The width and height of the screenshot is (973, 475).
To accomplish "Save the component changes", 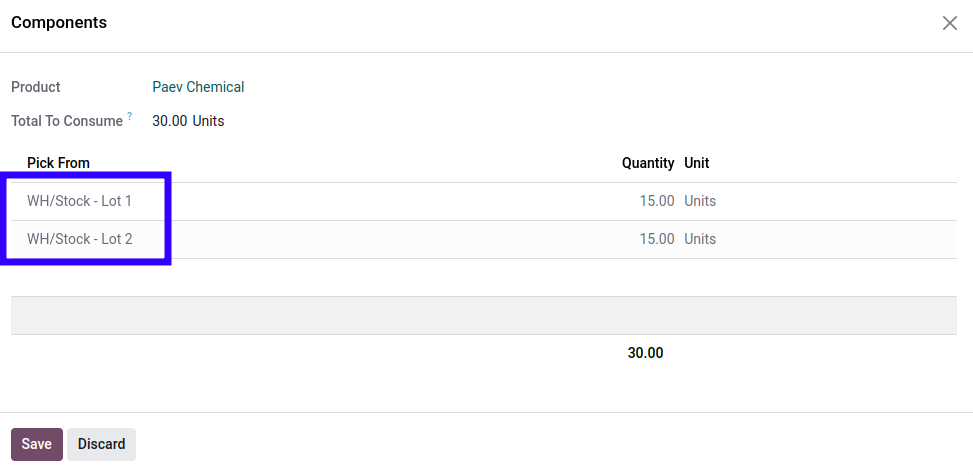I will pyautogui.click(x=37, y=444).
